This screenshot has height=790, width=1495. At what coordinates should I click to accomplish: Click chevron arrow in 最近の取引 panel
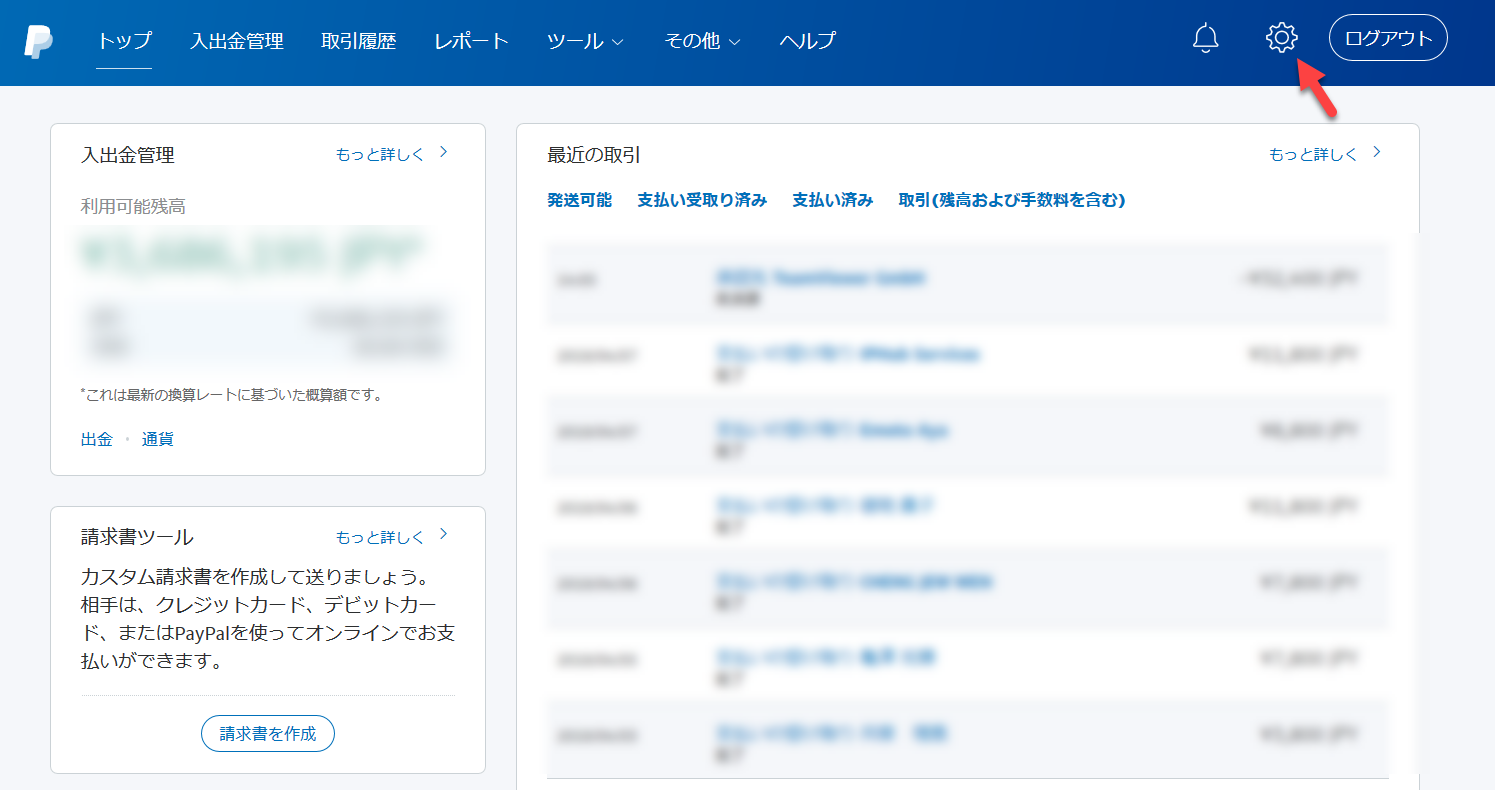click(1377, 153)
